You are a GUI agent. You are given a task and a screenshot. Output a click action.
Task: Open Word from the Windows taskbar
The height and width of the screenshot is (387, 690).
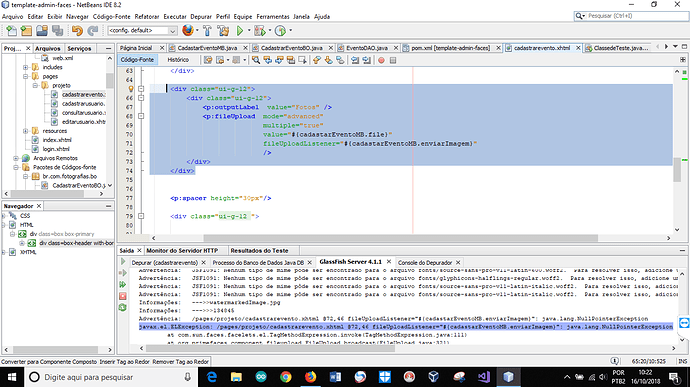coord(335,377)
